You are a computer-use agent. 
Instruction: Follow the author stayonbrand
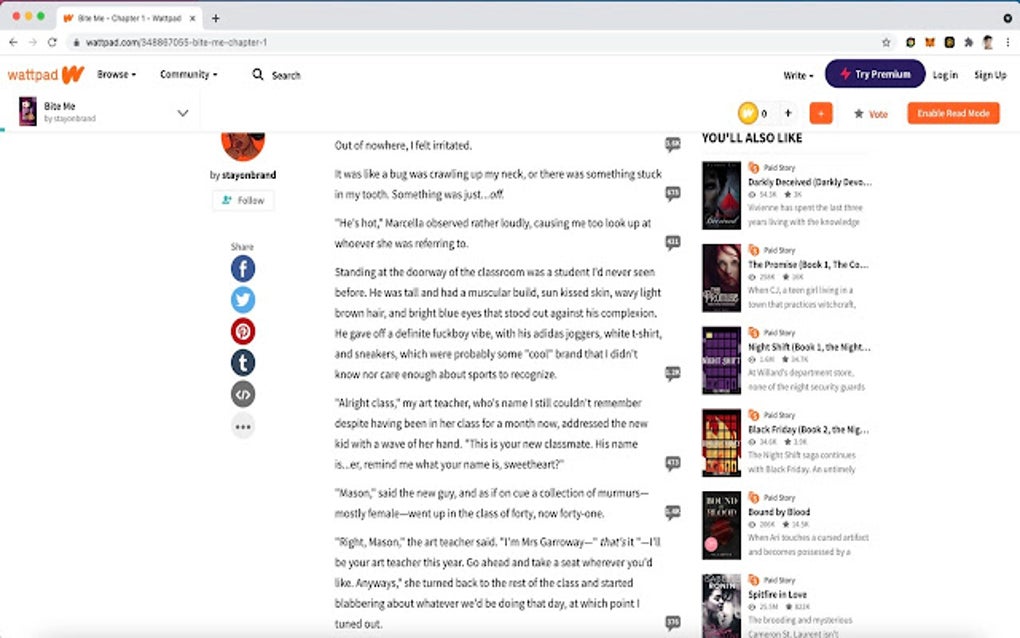pos(243,200)
